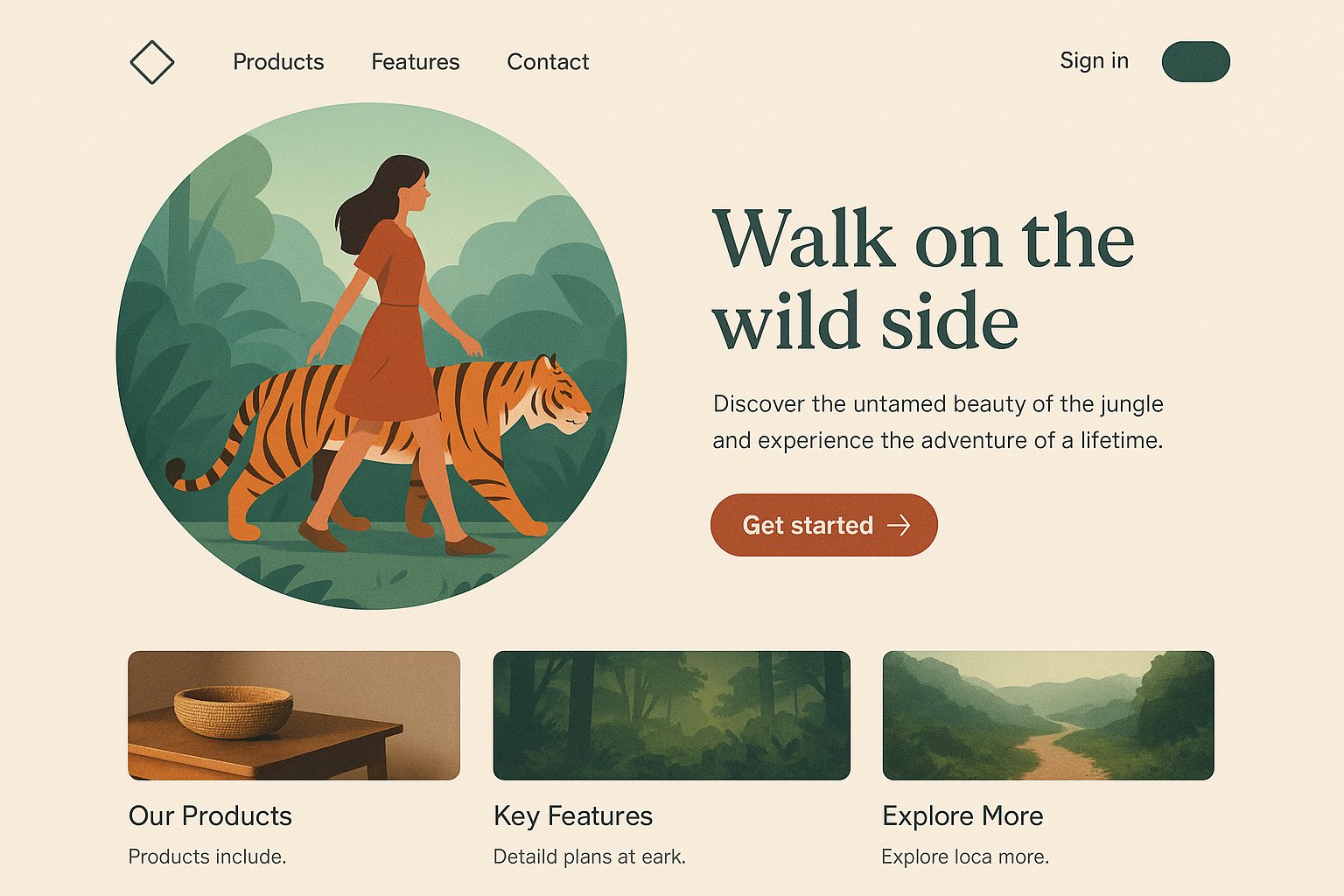Open the woven basket thumbnail image

294,715
